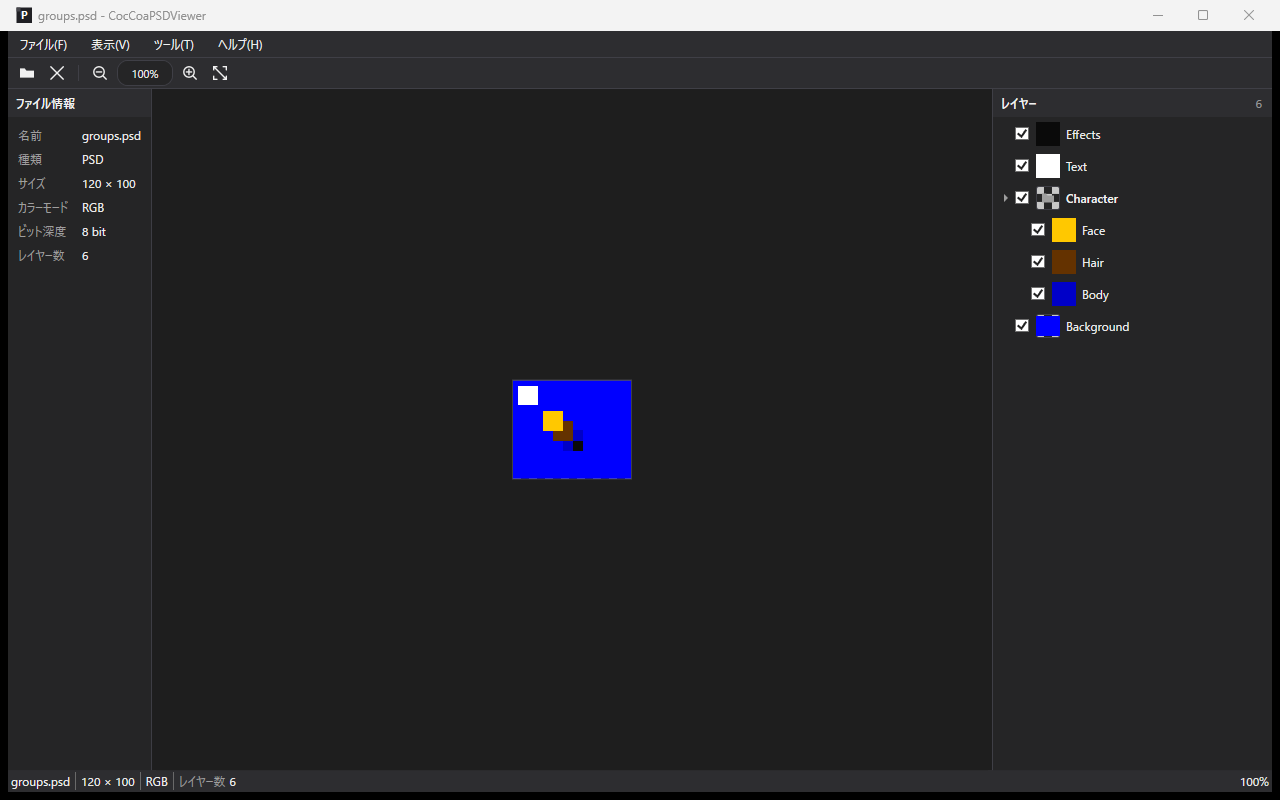
Task: Toggle the Character group visibility checkbox
Action: pos(1022,198)
